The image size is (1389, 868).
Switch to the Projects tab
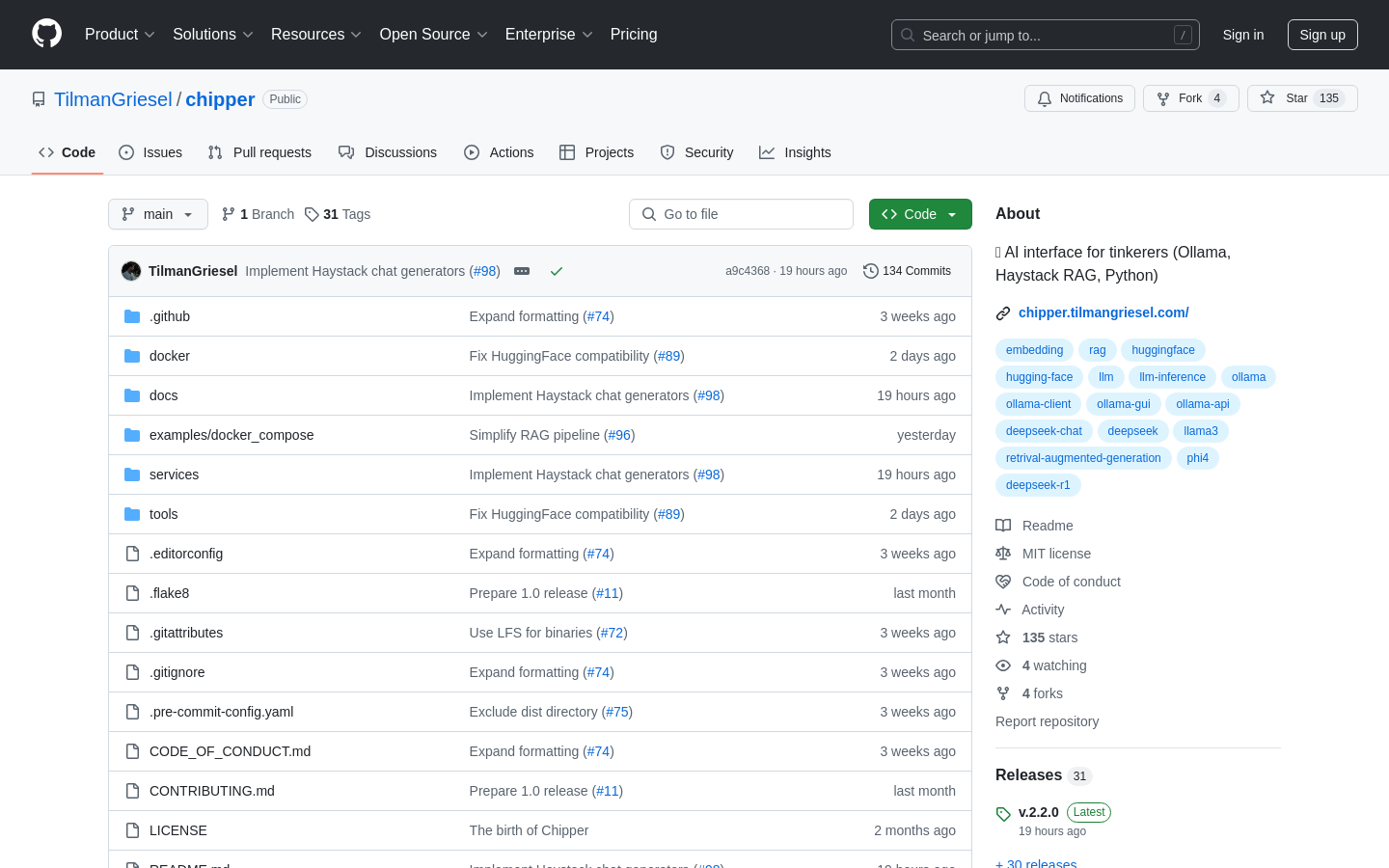pos(597,152)
